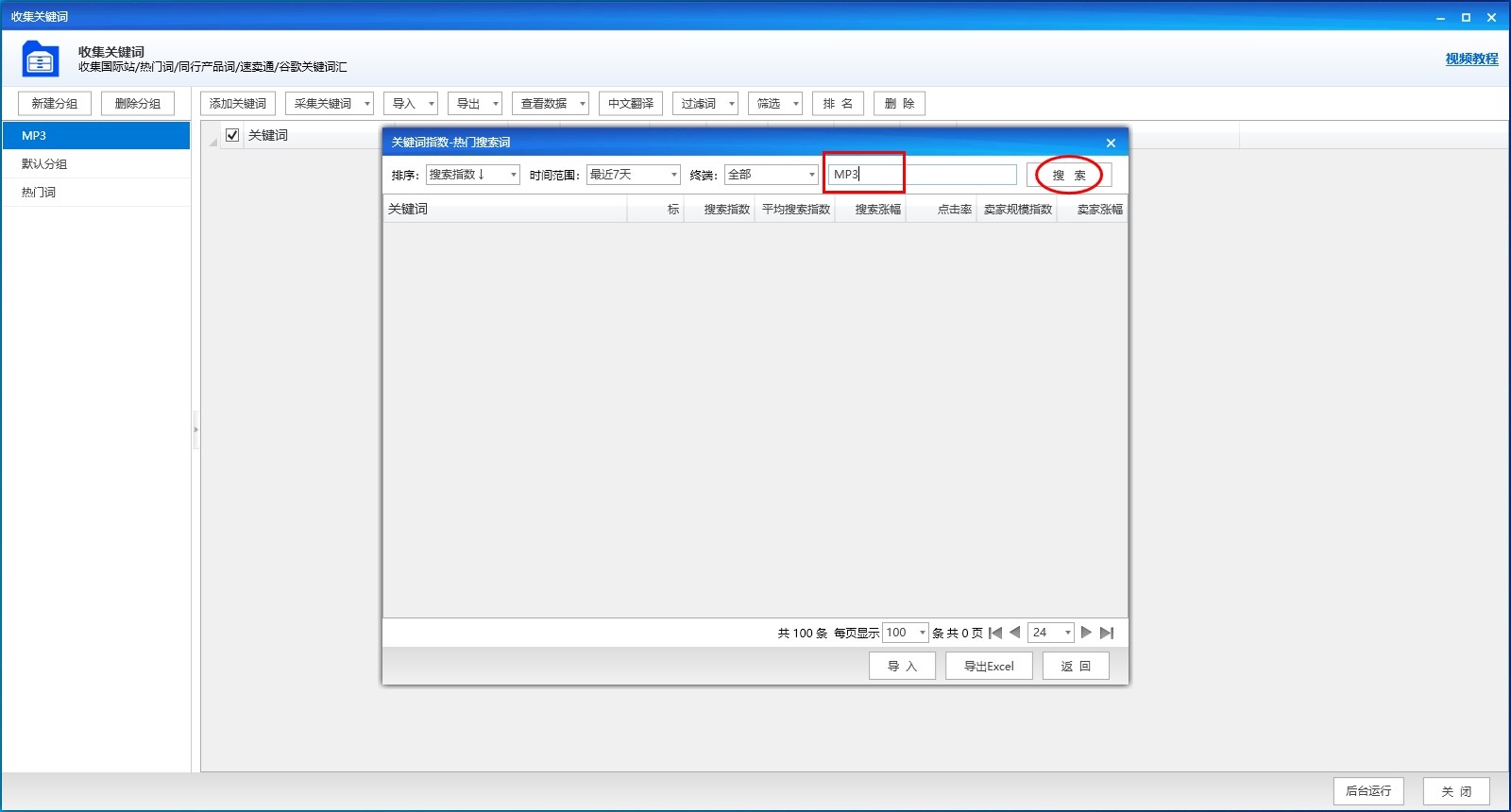
Task: Select the default group item
Action: pyautogui.click(x=96, y=163)
